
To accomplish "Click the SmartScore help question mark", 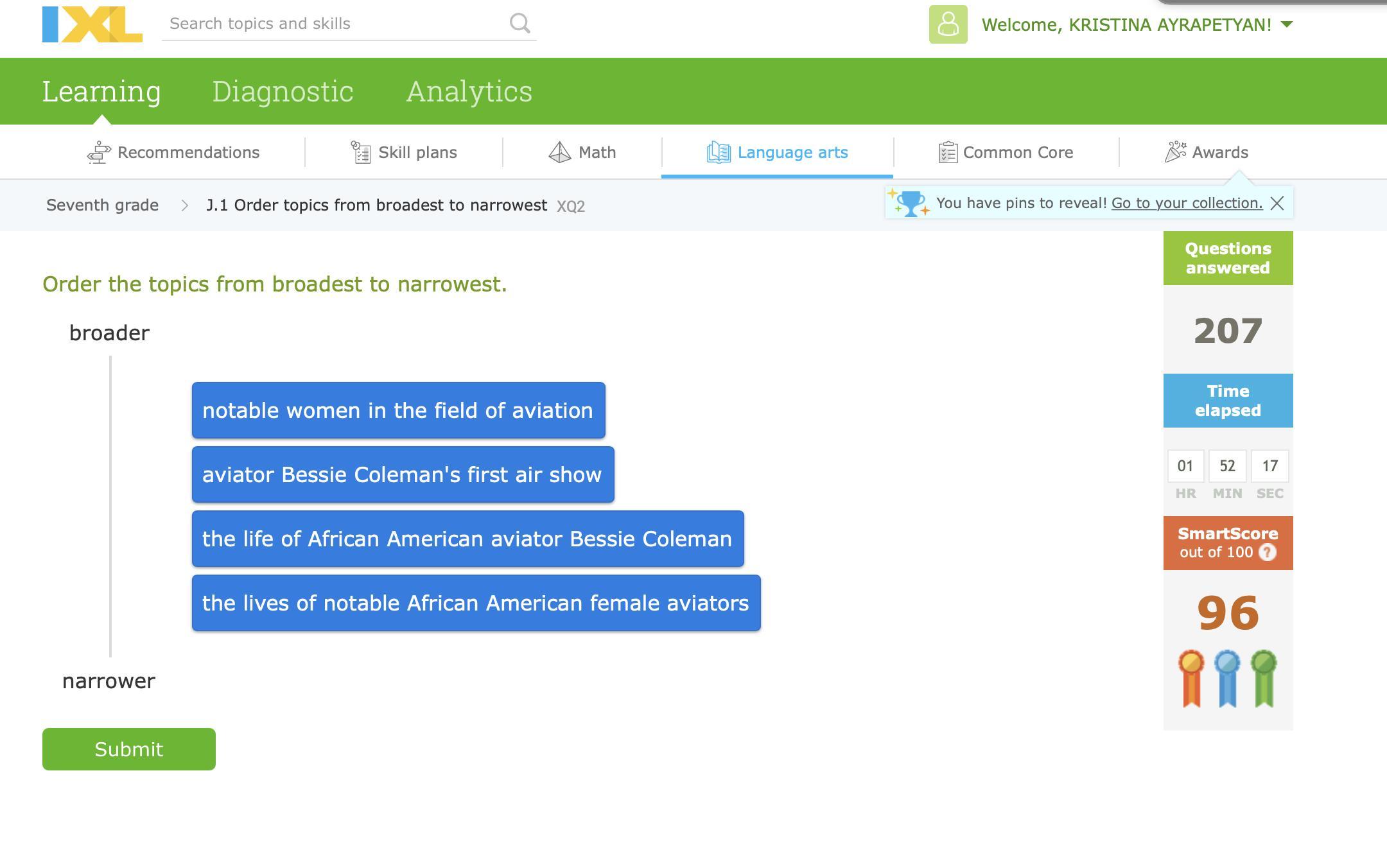I will (x=1267, y=552).
